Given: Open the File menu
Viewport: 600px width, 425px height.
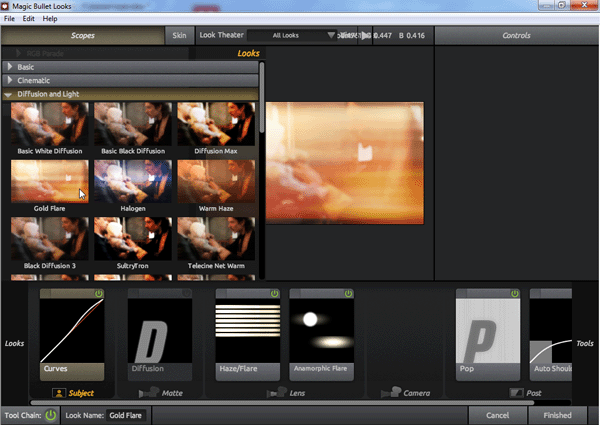Looking at the screenshot, I should (9, 19).
